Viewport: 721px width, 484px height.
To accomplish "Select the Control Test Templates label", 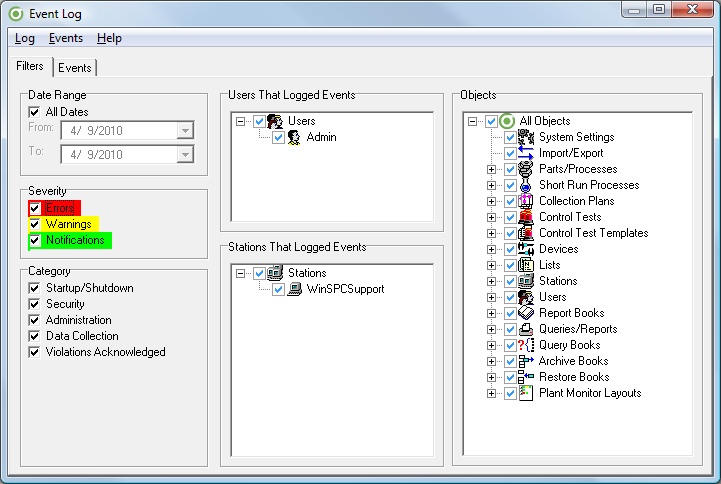I will tap(593, 233).
